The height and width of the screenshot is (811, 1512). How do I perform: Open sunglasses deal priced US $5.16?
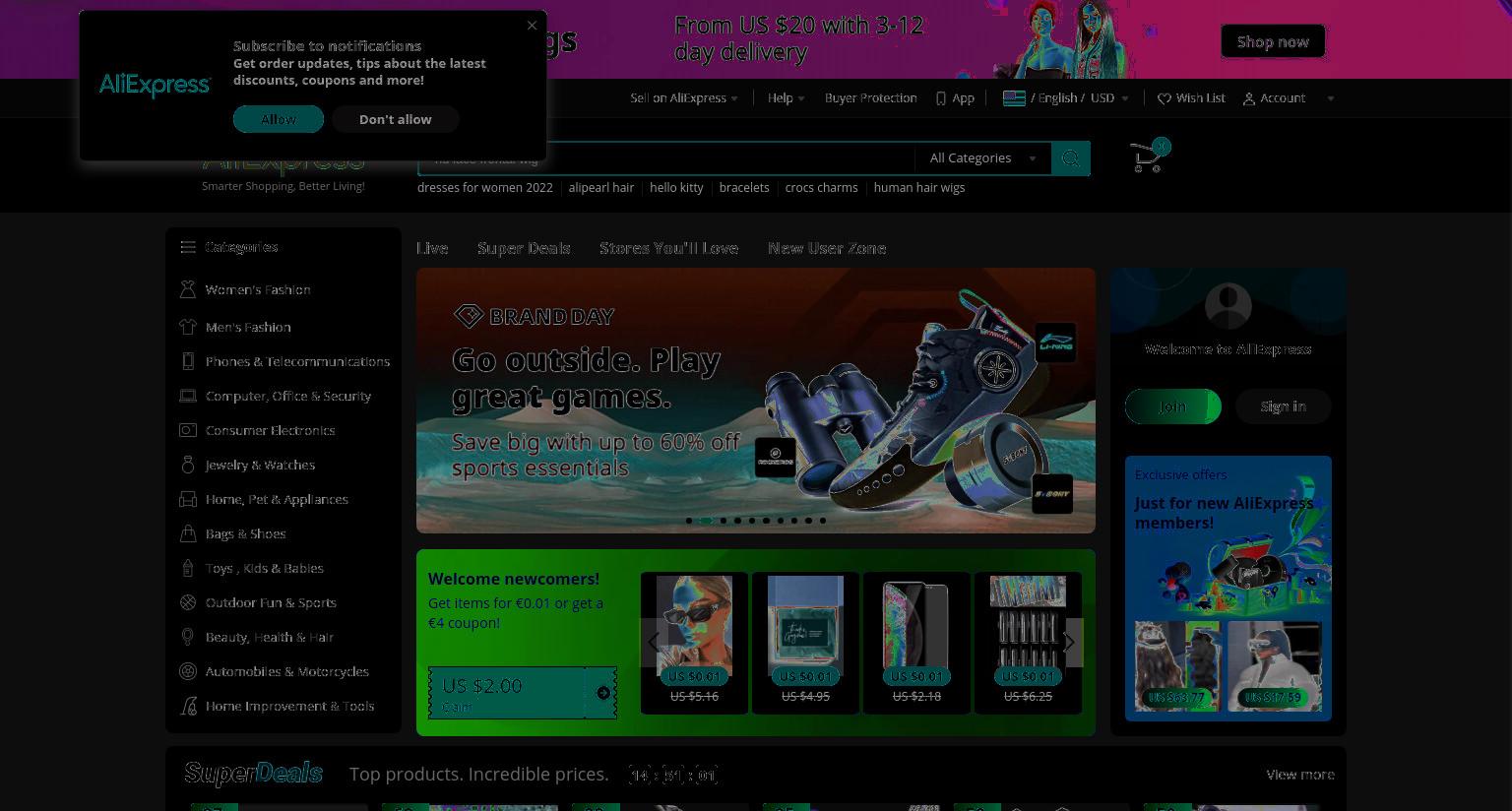click(x=694, y=643)
